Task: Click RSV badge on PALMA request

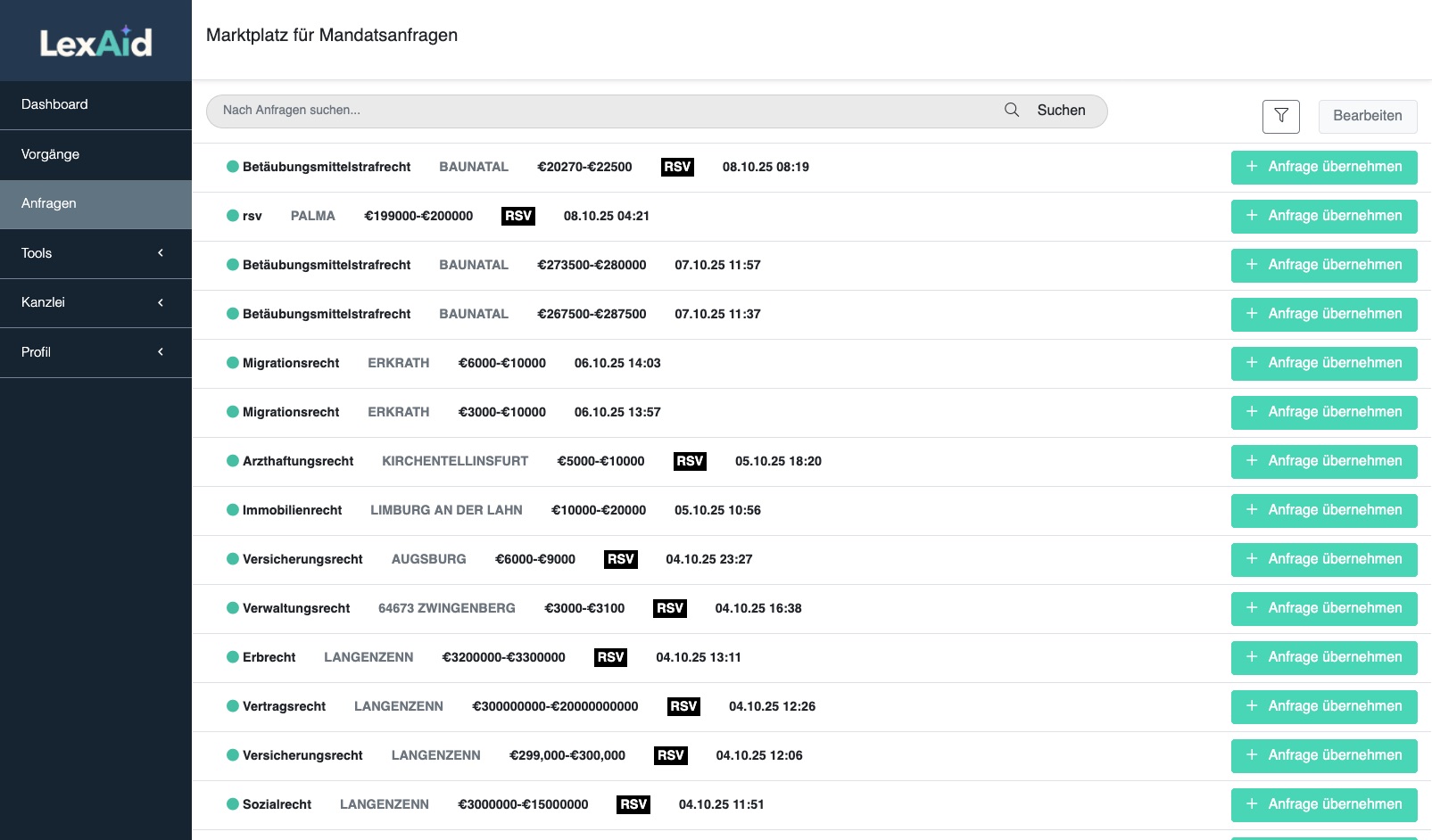Action: 518,216
